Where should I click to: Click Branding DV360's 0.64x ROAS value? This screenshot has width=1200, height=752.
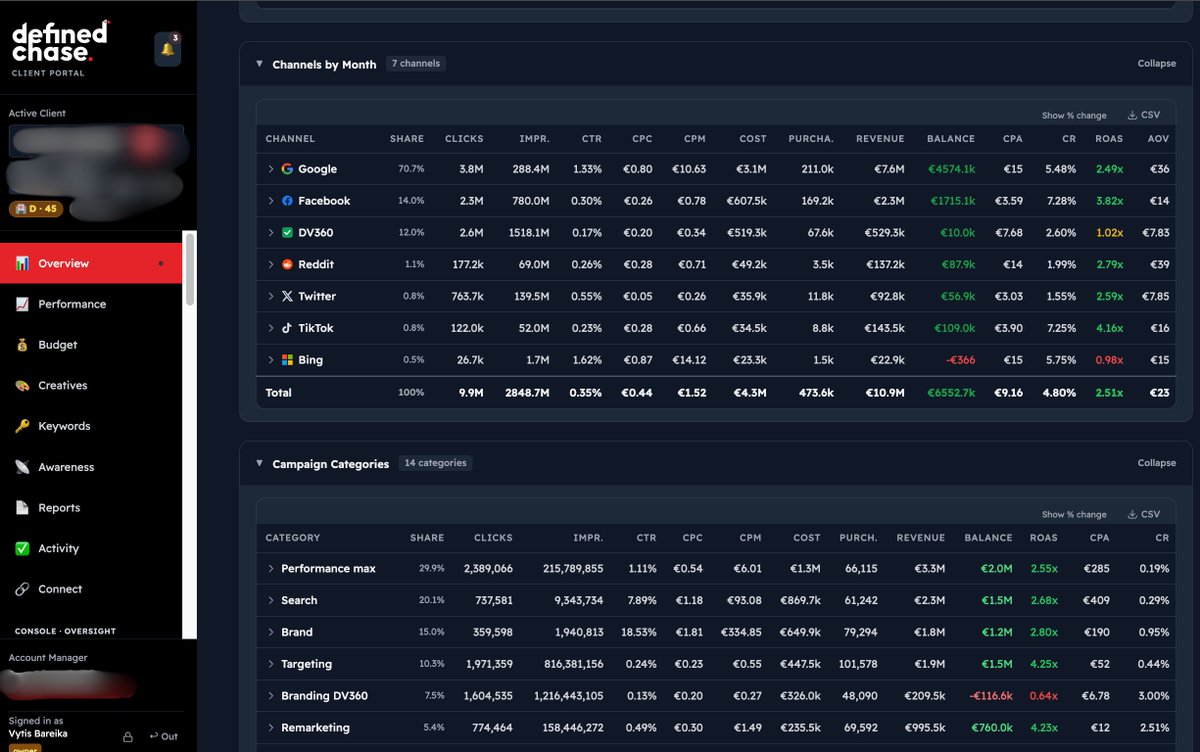tap(1042, 696)
